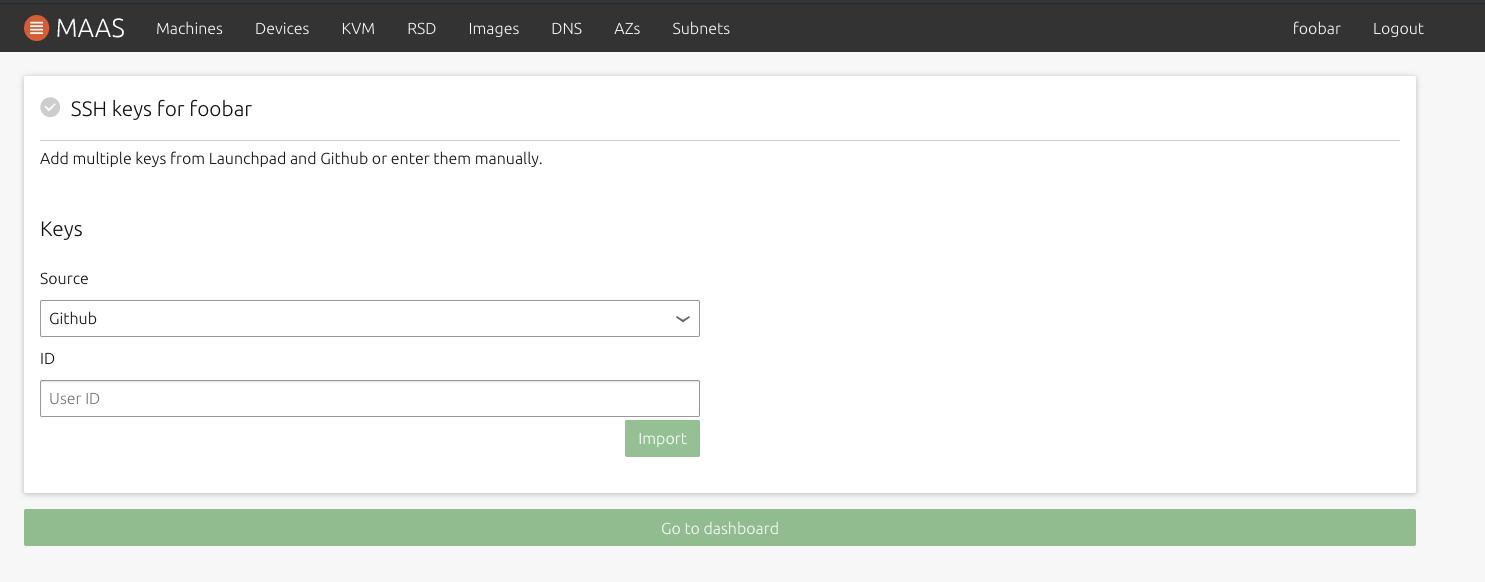Navigate to the Devices section
The image size is (1485, 582).
[281, 28]
